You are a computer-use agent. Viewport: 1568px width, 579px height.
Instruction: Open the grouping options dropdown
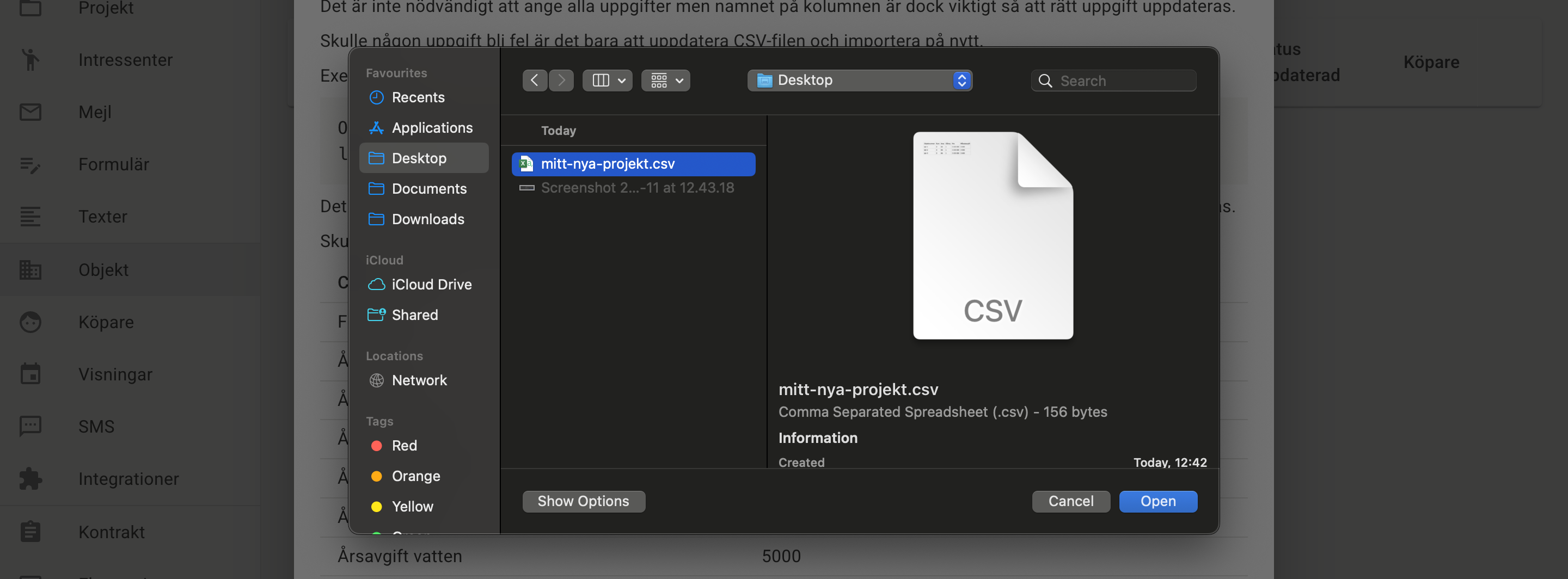click(x=665, y=81)
